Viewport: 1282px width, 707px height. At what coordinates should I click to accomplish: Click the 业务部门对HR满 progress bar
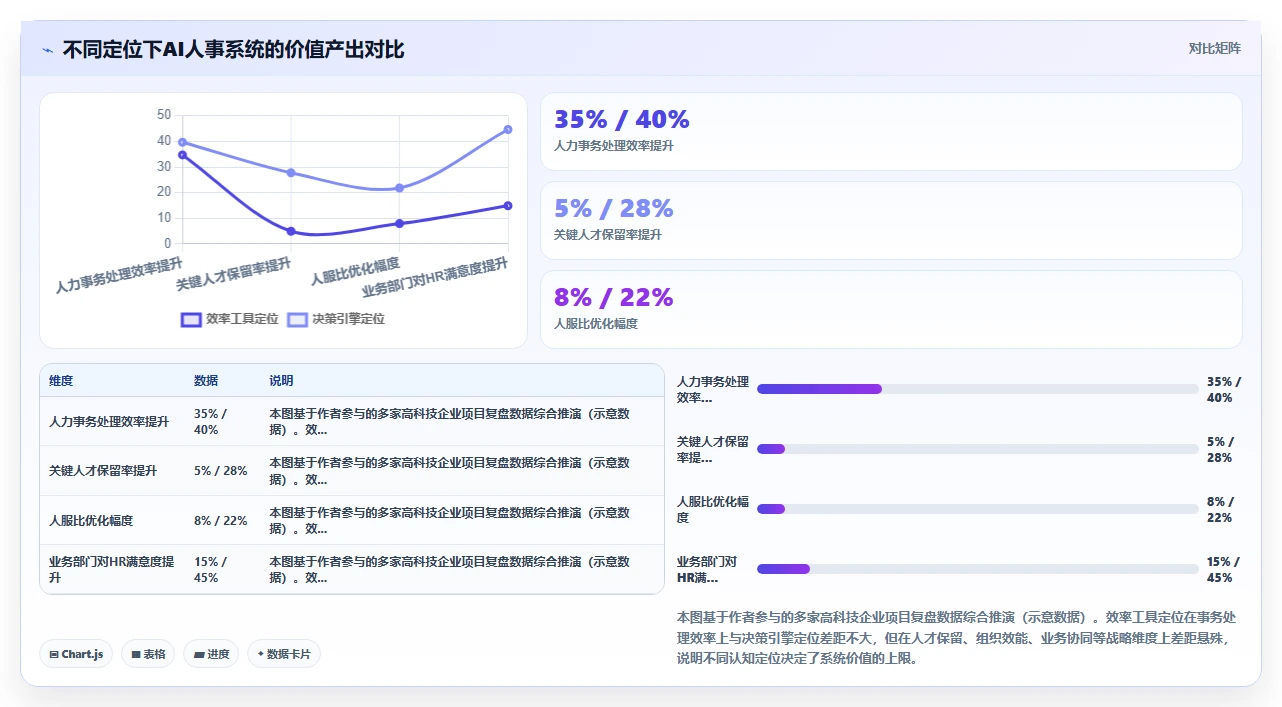(977, 569)
